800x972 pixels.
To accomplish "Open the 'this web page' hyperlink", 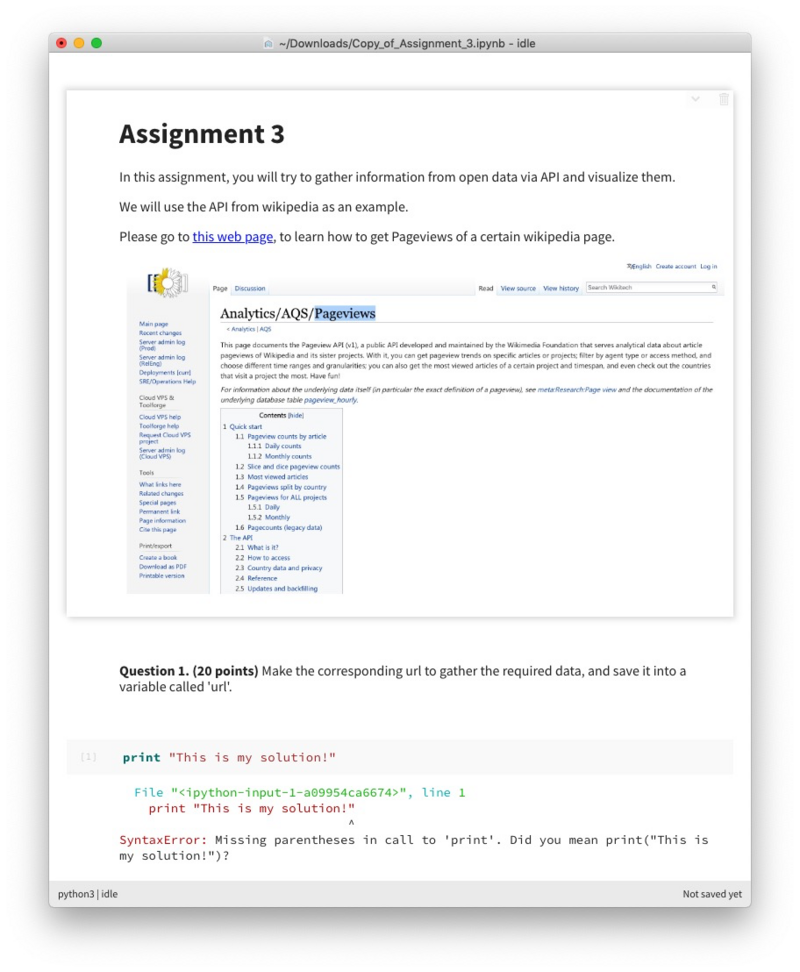I will pyautogui.click(x=232, y=237).
